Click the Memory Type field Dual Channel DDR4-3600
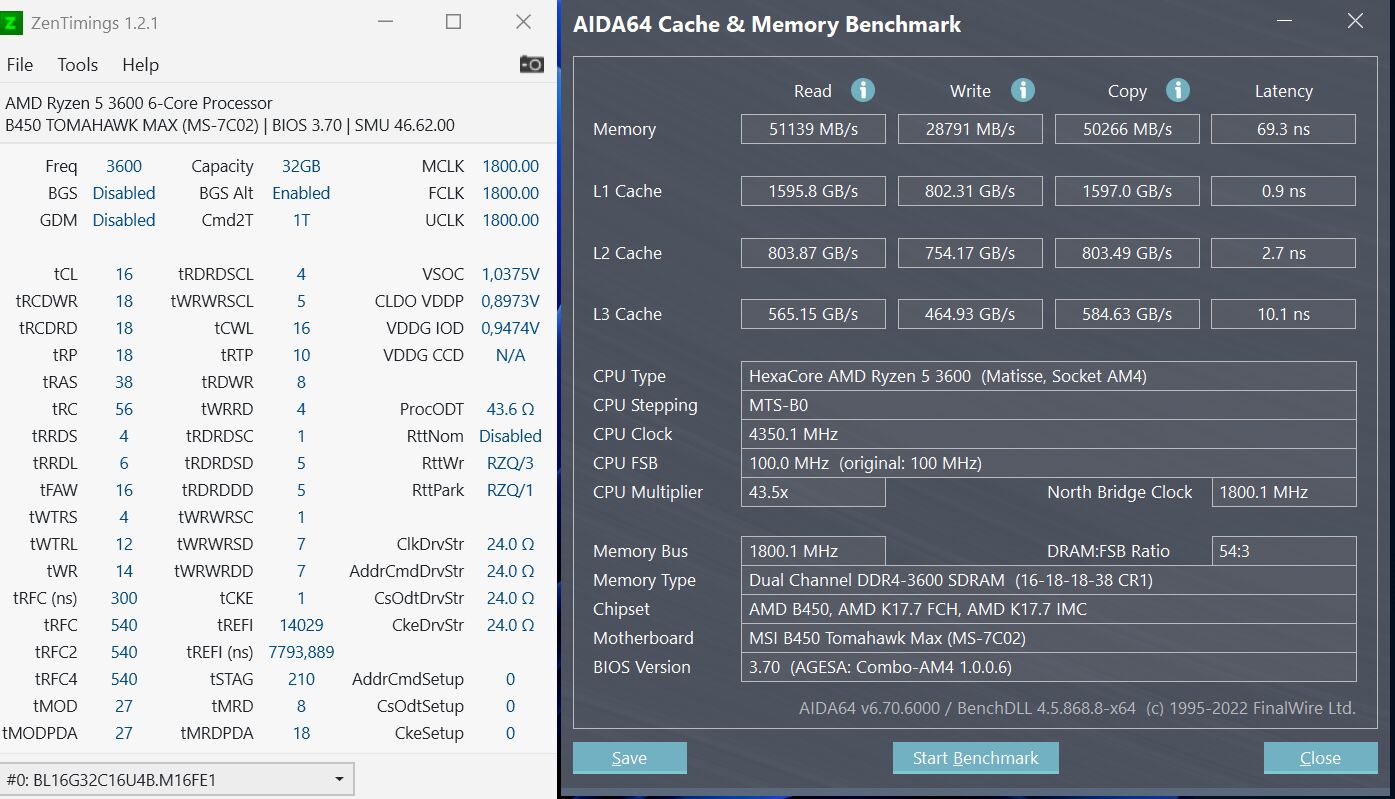 pos(1048,580)
